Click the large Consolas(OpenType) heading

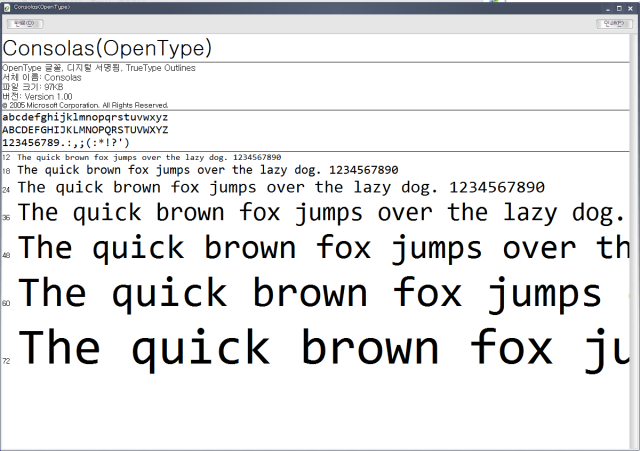pos(107,48)
